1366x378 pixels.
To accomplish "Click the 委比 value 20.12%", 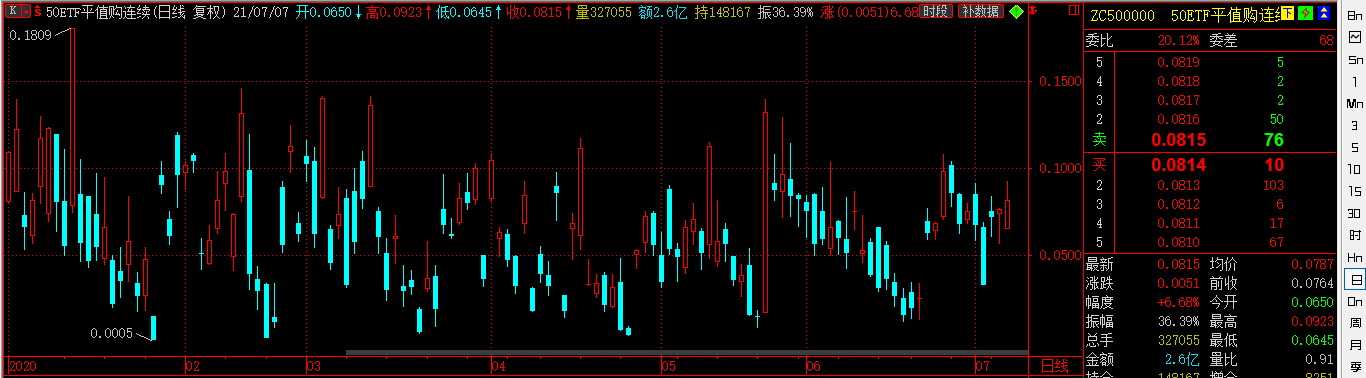I will point(1179,40).
